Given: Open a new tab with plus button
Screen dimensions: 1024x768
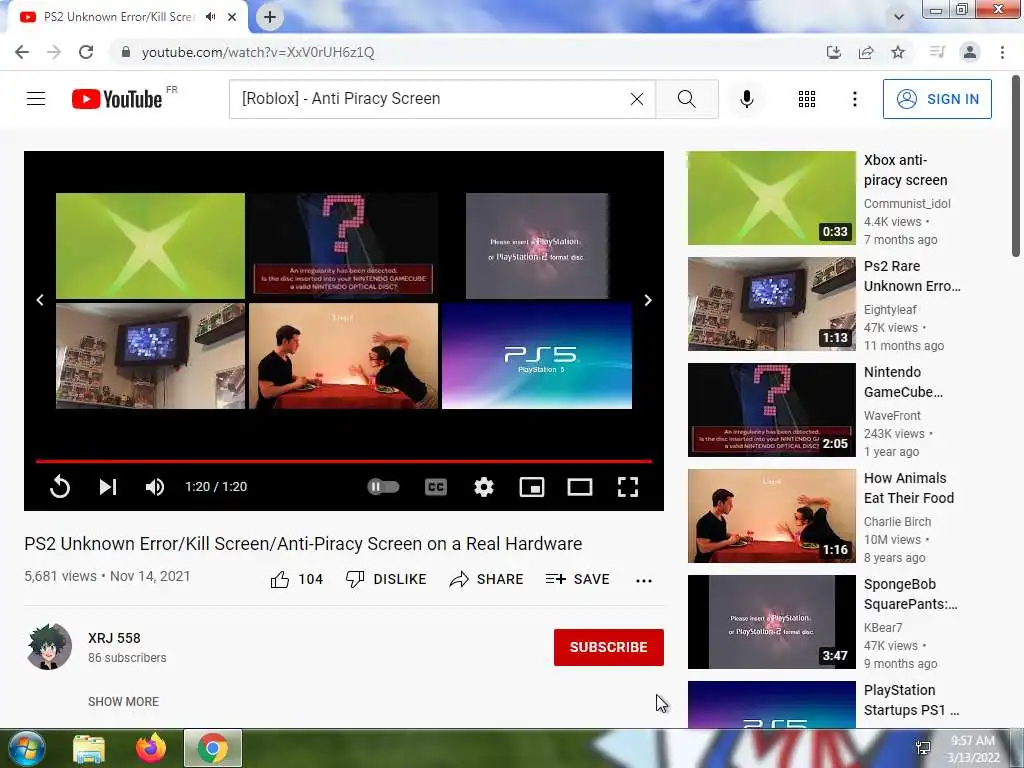Looking at the screenshot, I should [x=270, y=17].
